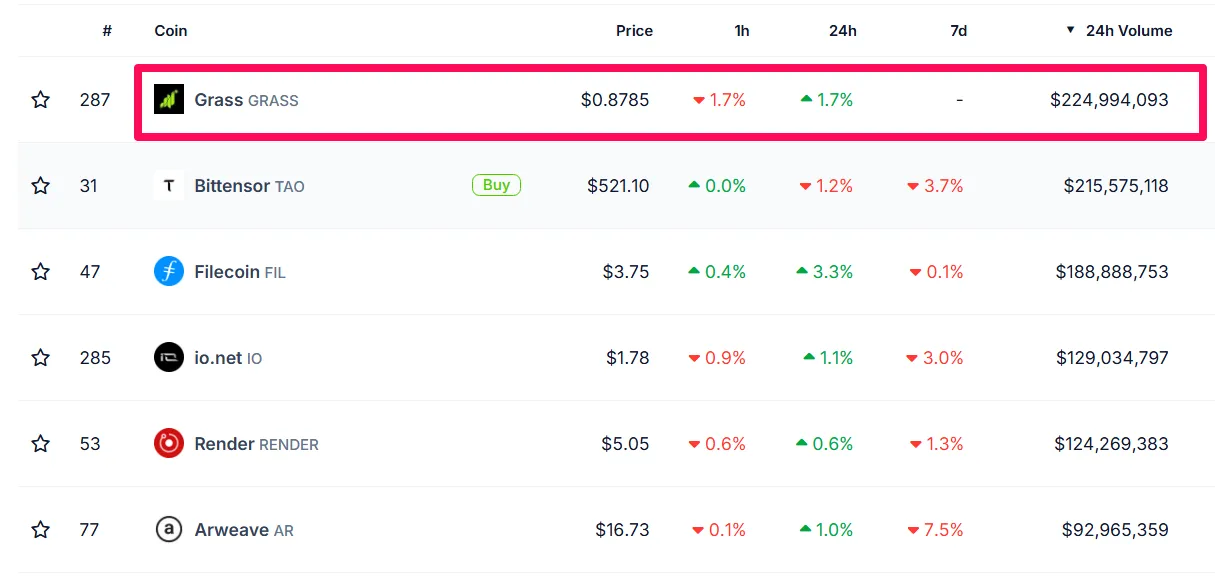Open the Arweave AR coin page
The height and width of the screenshot is (581, 1215).
[x=243, y=530]
